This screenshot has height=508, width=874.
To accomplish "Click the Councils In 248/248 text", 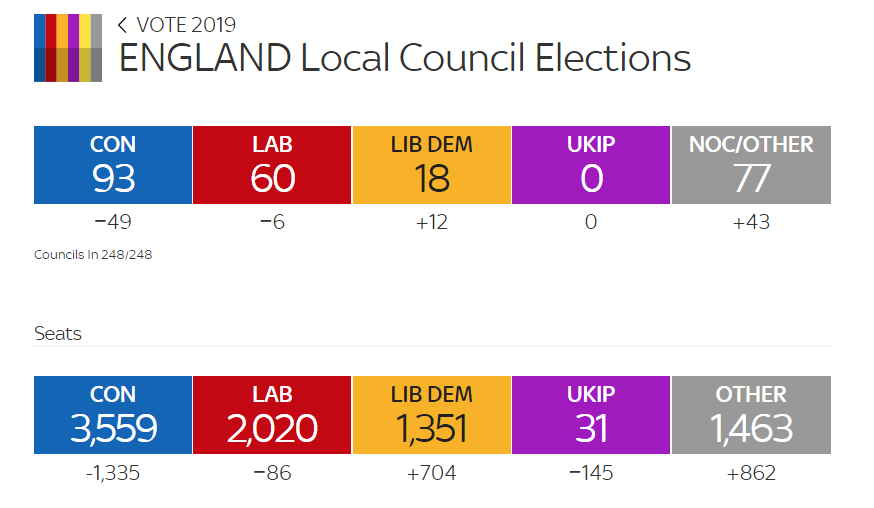I will (93, 255).
